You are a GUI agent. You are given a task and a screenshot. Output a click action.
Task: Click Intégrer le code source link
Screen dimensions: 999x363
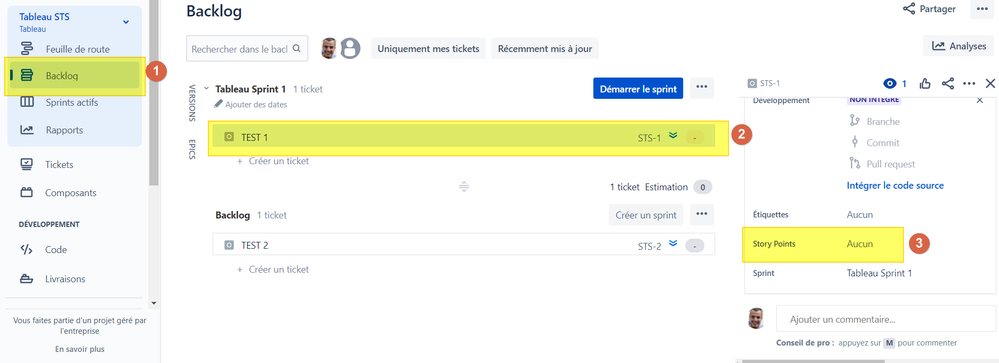pyautogui.click(x=895, y=185)
